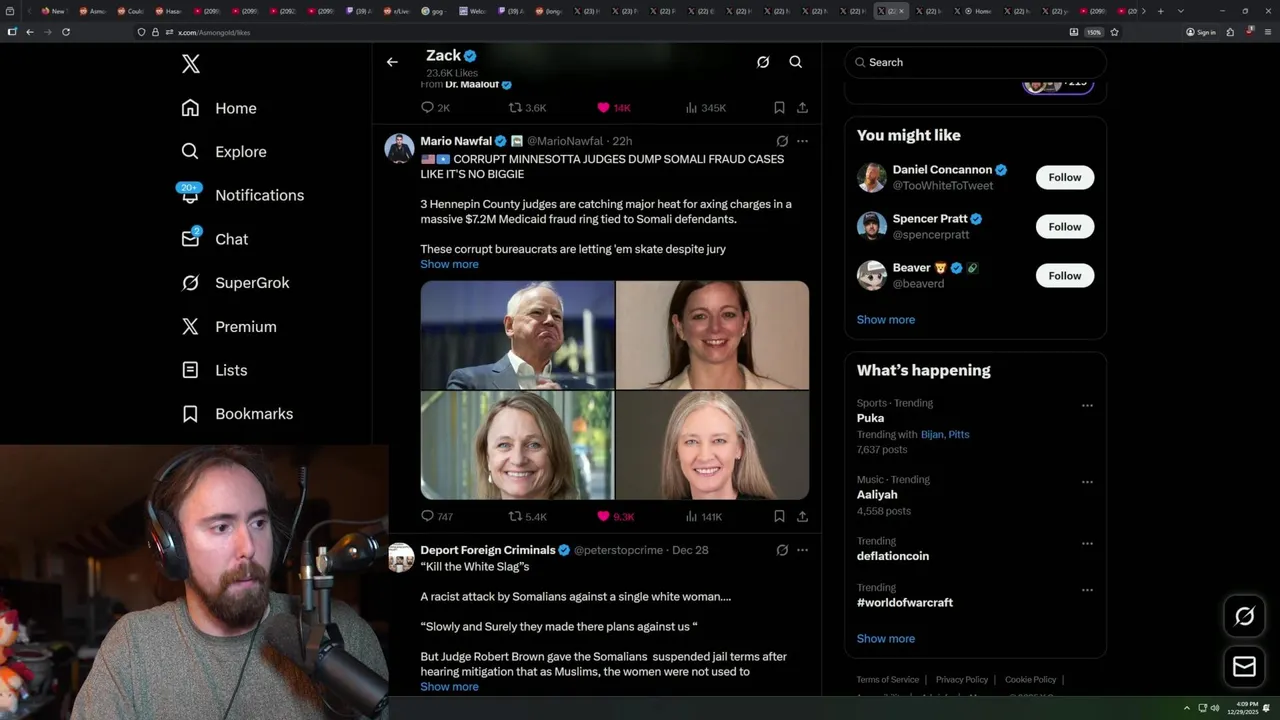The width and height of the screenshot is (1280, 720).
Task: Open Lists in the sidebar
Action: pyautogui.click(x=214, y=370)
